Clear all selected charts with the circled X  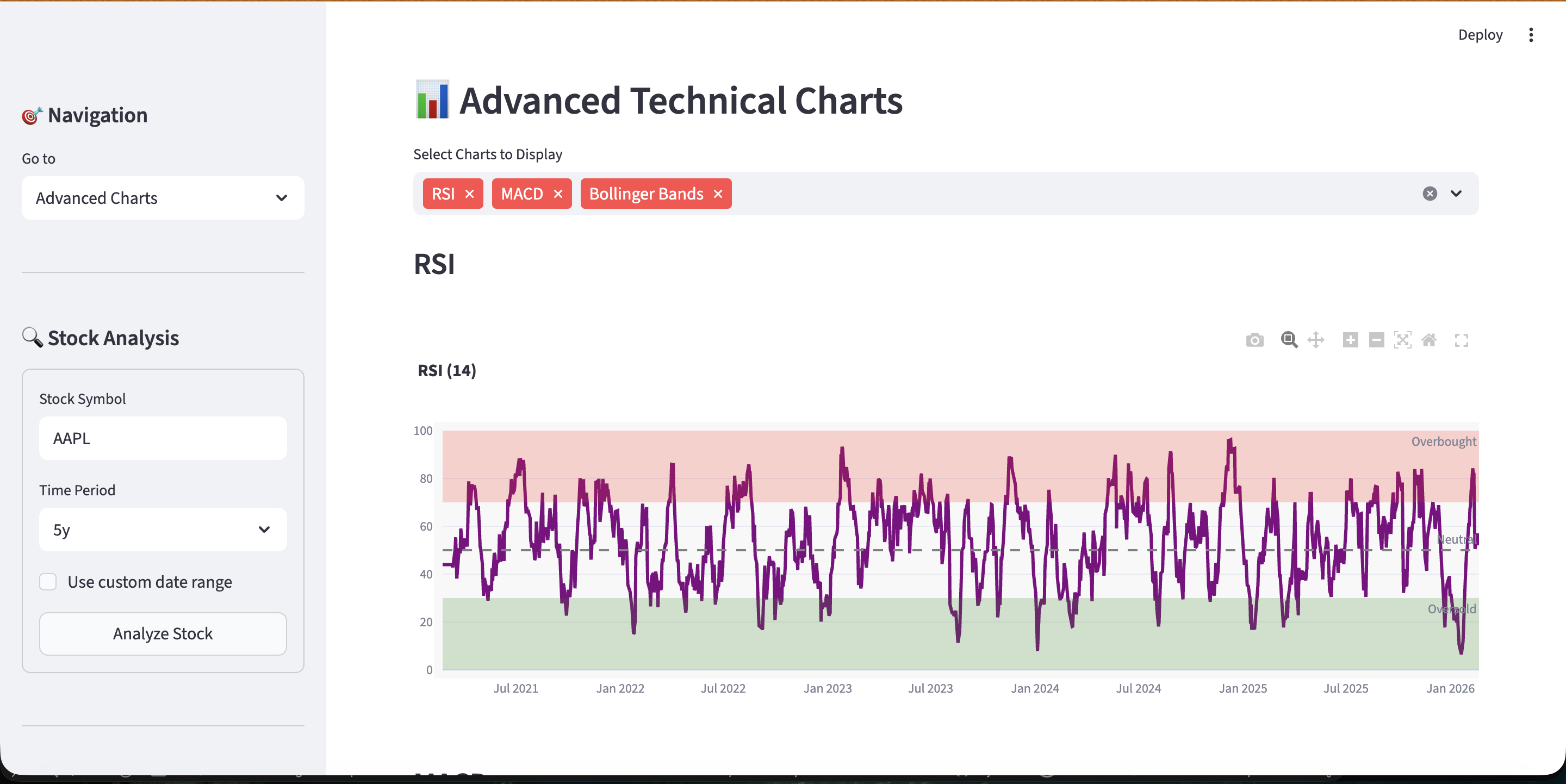pyautogui.click(x=1430, y=193)
